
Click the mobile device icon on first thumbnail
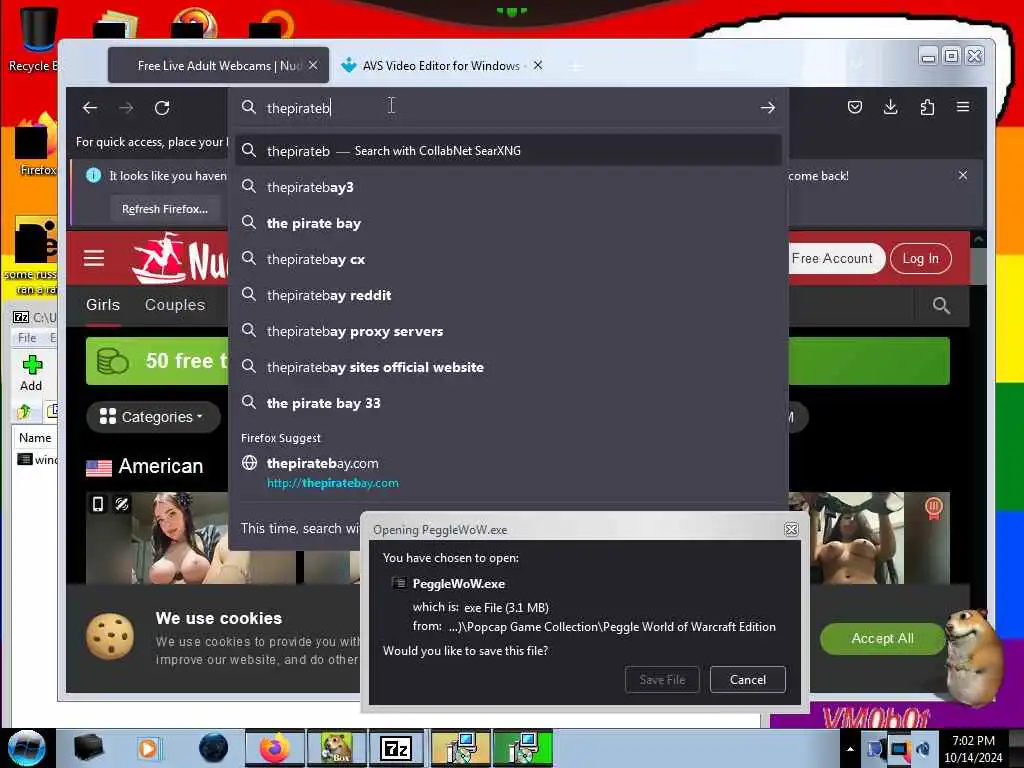click(98, 504)
